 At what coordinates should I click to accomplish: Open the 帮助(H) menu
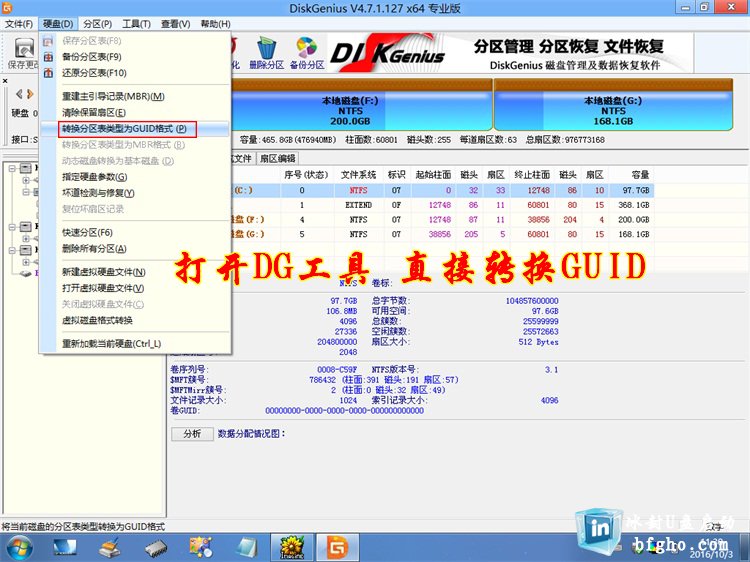tap(215, 24)
